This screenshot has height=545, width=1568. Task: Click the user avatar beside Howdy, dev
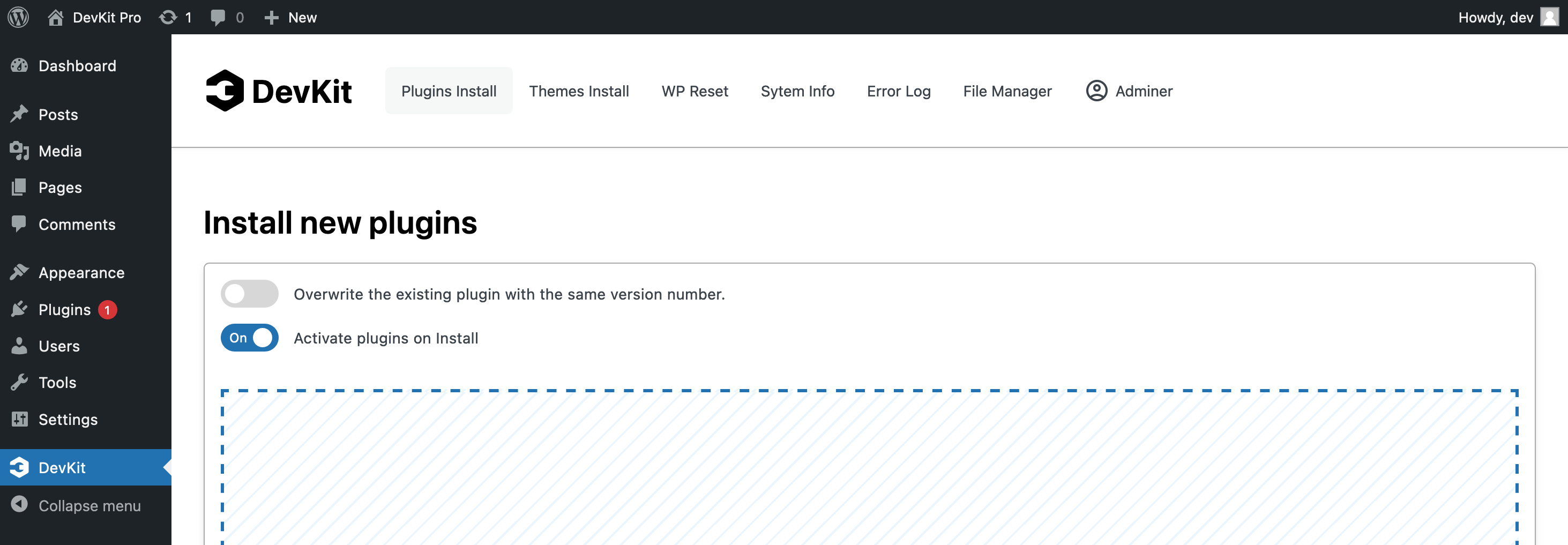[1549, 17]
